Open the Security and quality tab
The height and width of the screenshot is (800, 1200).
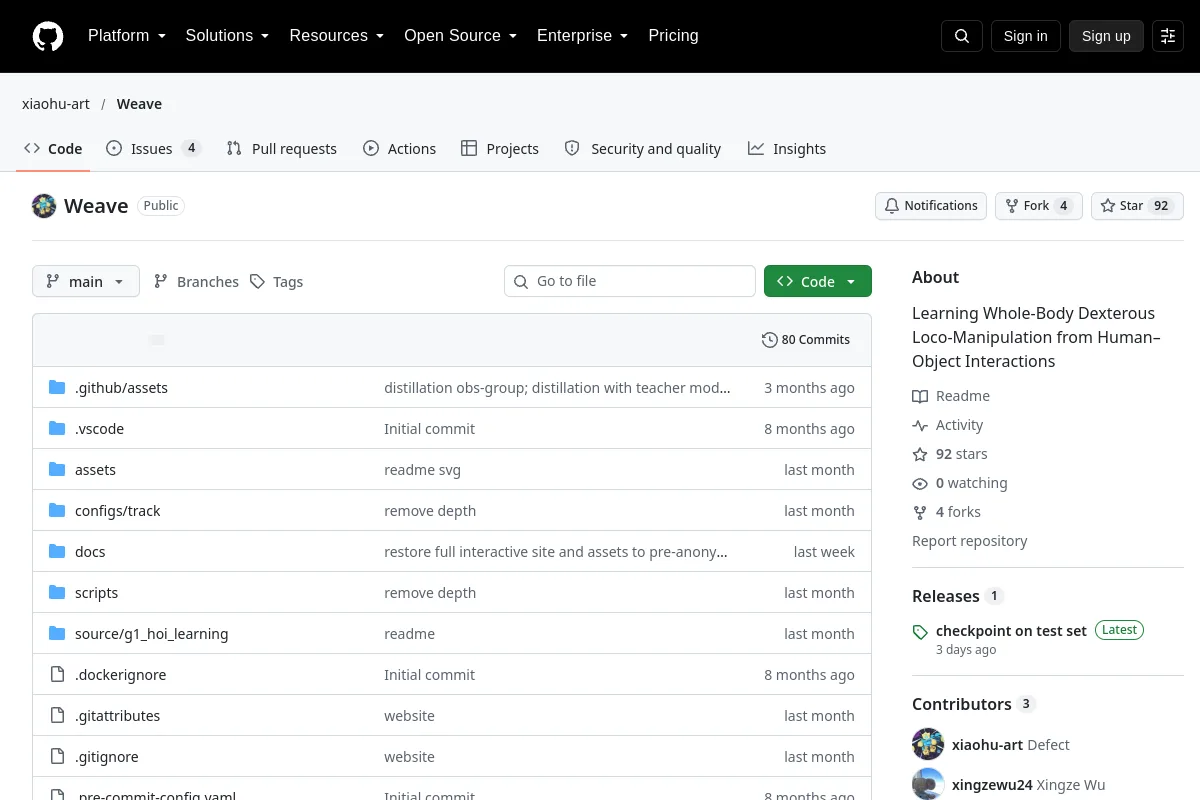643,148
